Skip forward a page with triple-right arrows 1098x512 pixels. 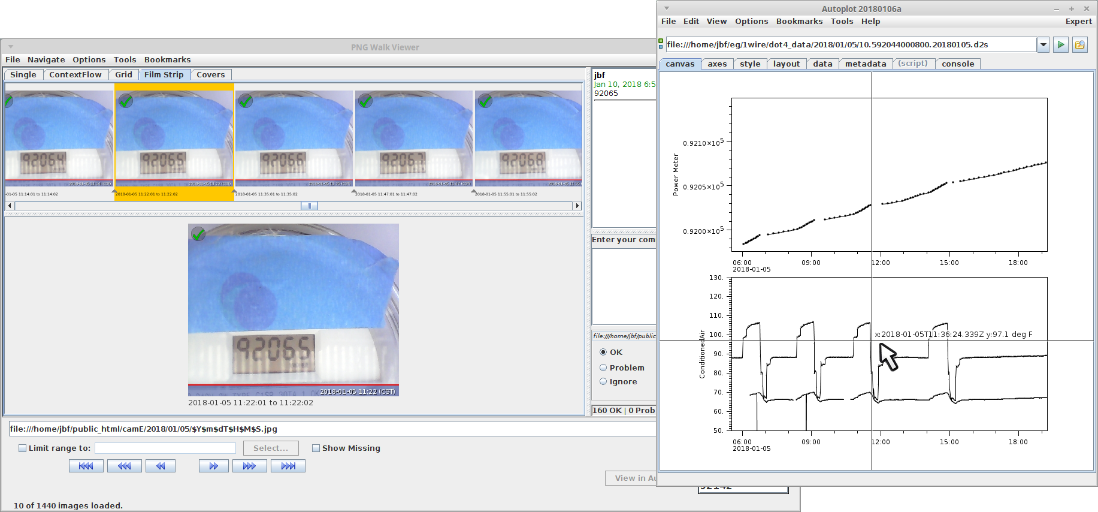coord(249,466)
